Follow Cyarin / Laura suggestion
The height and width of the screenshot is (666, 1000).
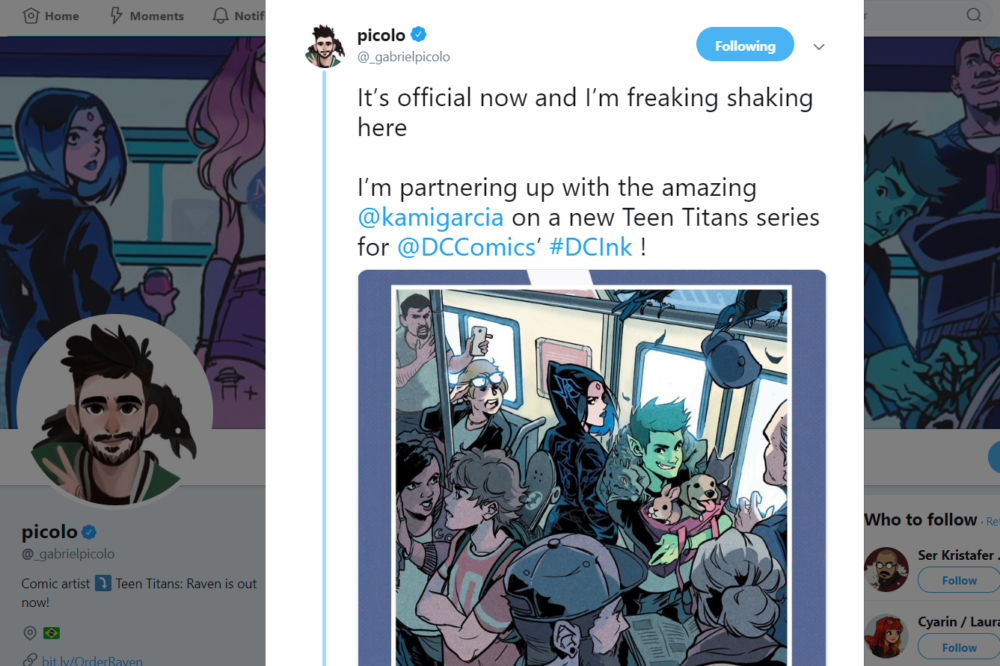tap(959, 648)
